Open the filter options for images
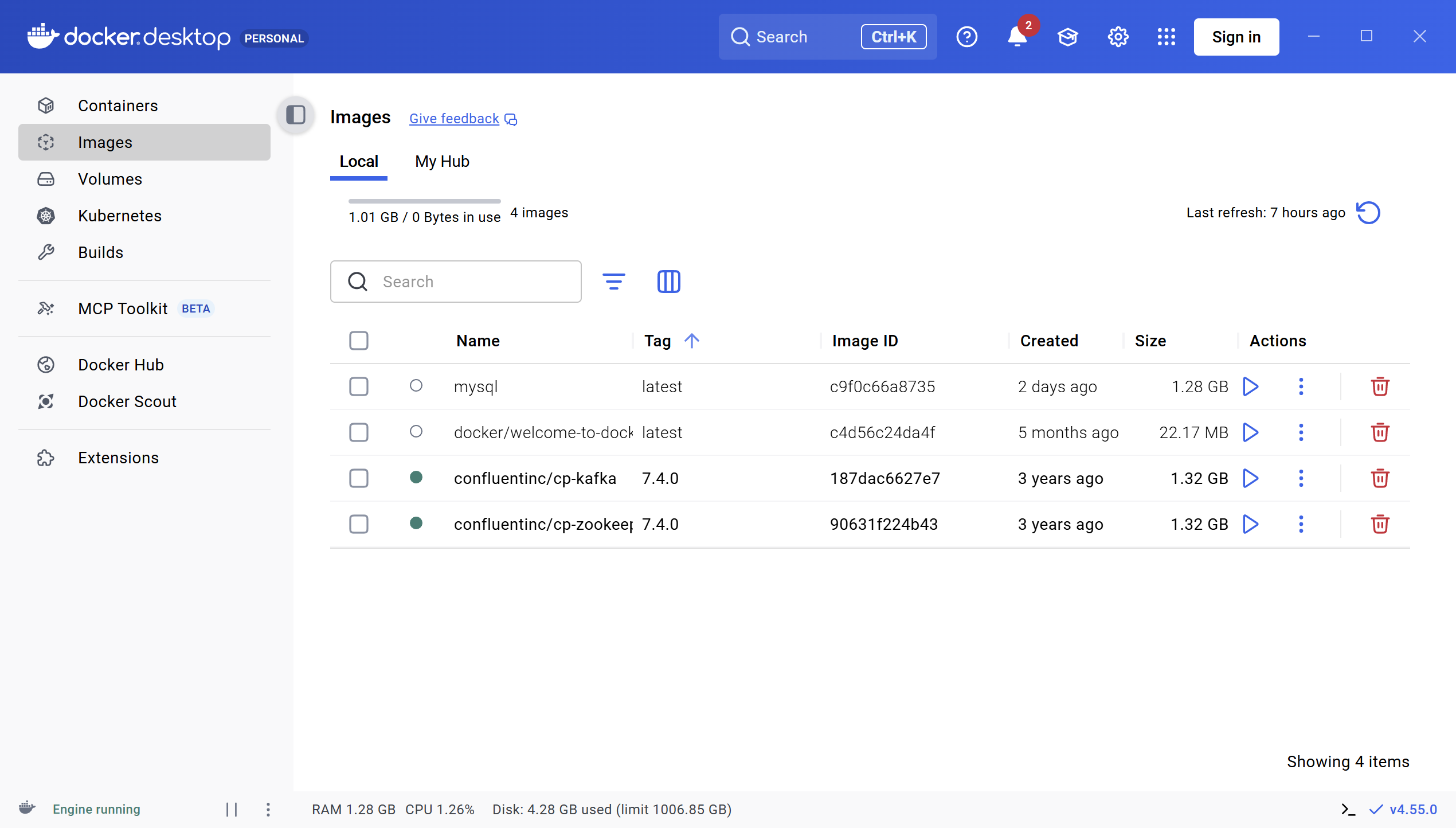 613,282
